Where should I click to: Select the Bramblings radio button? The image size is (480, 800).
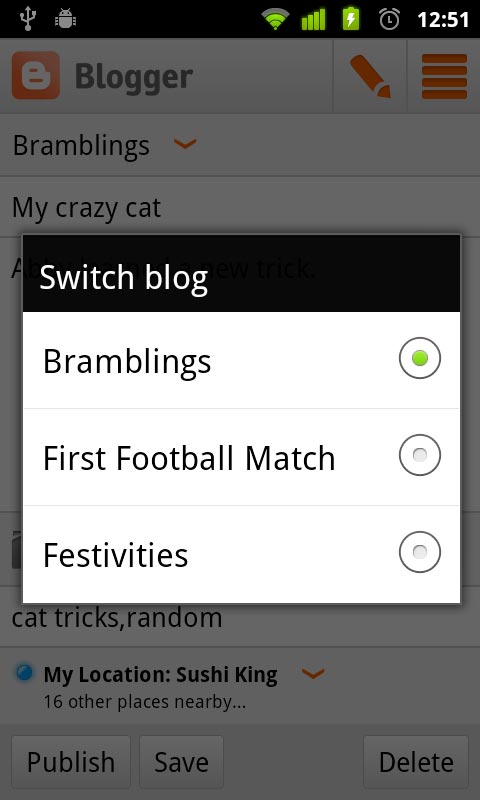point(419,358)
